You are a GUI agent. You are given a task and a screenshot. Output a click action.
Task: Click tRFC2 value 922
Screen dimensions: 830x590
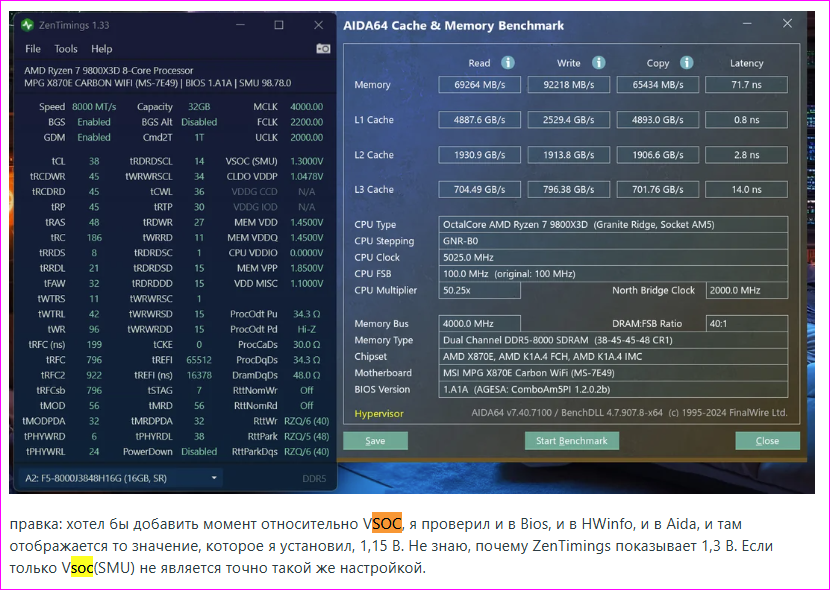point(94,375)
